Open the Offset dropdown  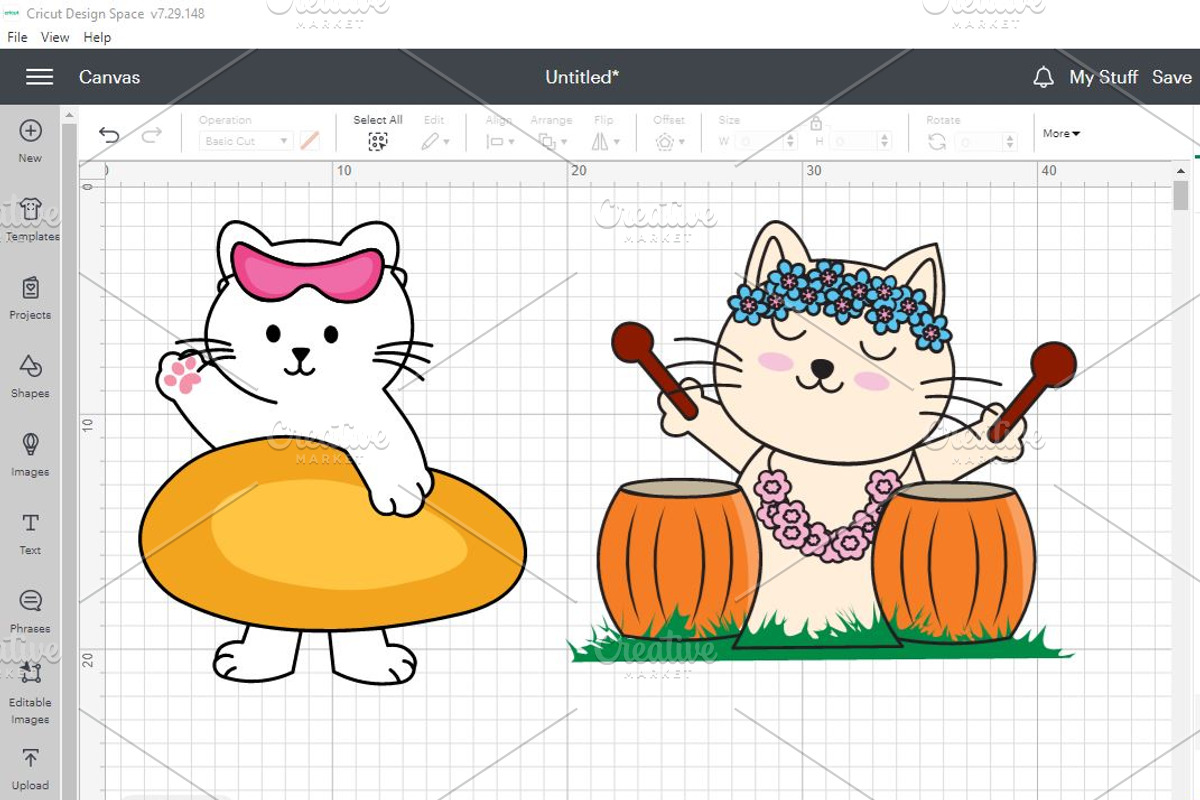[x=669, y=141]
